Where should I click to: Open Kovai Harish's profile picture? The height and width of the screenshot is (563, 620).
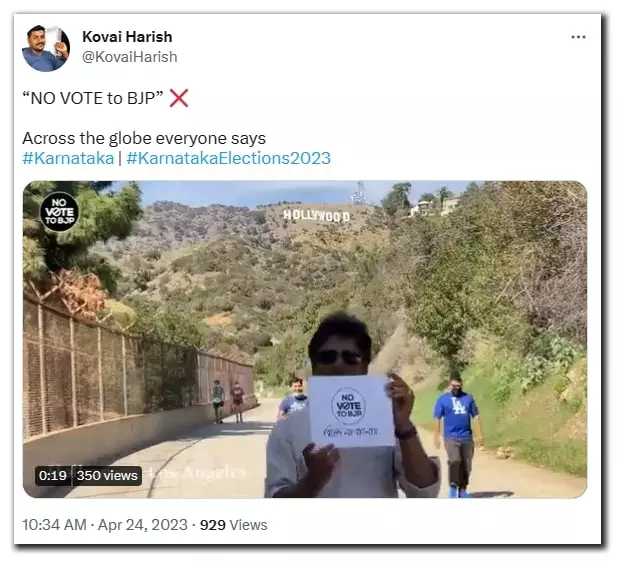46,48
